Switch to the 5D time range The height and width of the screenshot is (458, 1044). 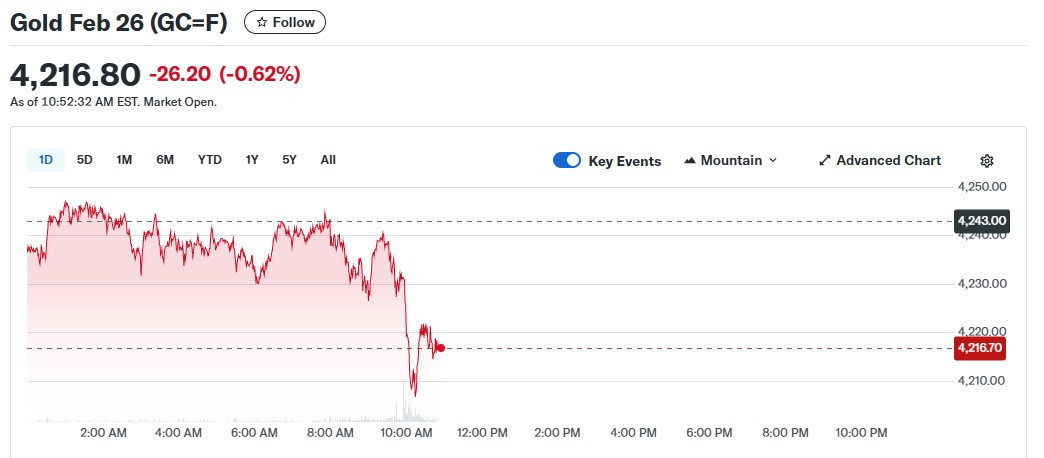tap(85, 160)
